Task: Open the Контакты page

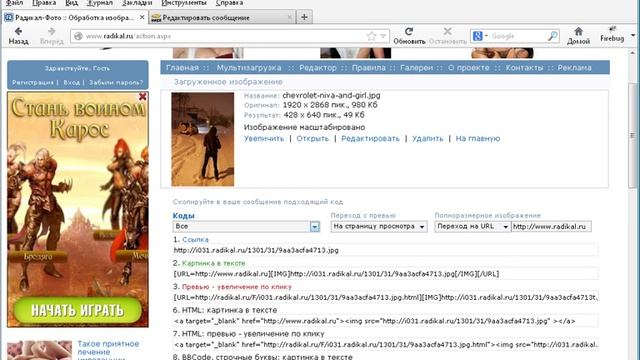Action: 524,68
